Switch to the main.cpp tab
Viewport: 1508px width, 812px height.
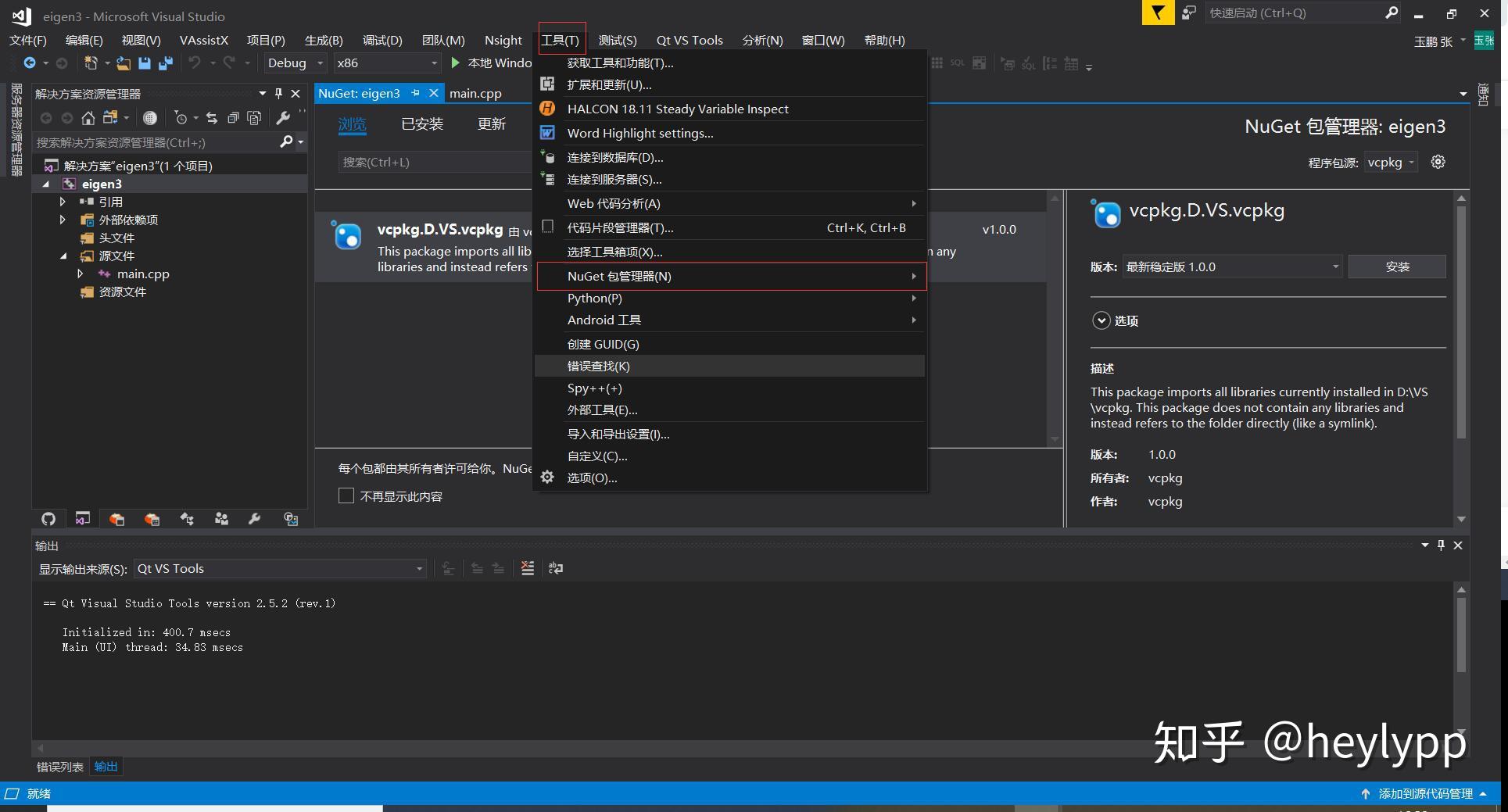tap(475, 93)
